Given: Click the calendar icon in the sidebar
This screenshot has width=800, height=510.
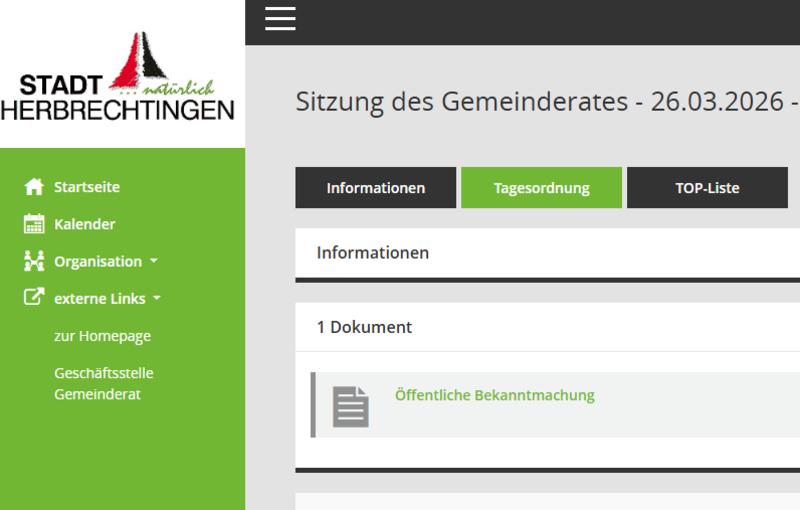Looking at the screenshot, I should [x=34, y=224].
